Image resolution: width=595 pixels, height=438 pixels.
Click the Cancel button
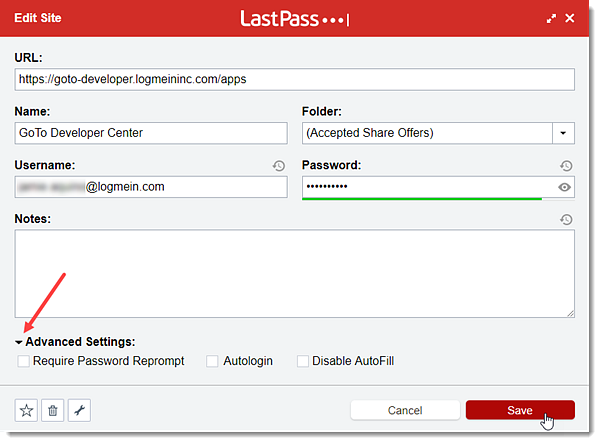(405, 410)
